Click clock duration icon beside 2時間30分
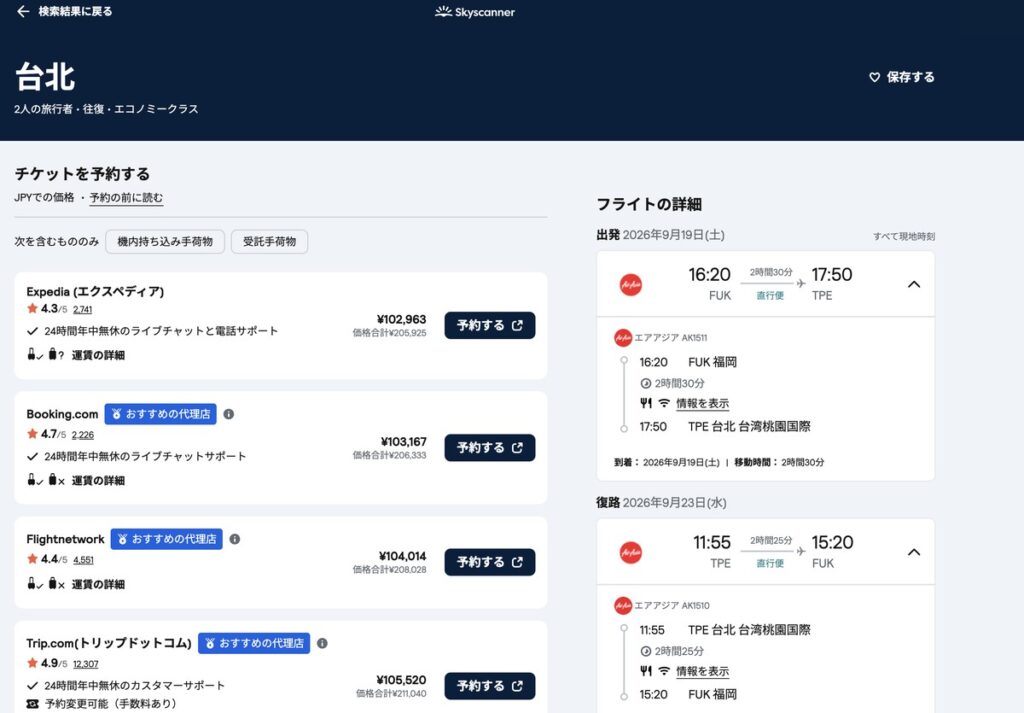Screen dimensions: 1024x713 coord(646,383)
